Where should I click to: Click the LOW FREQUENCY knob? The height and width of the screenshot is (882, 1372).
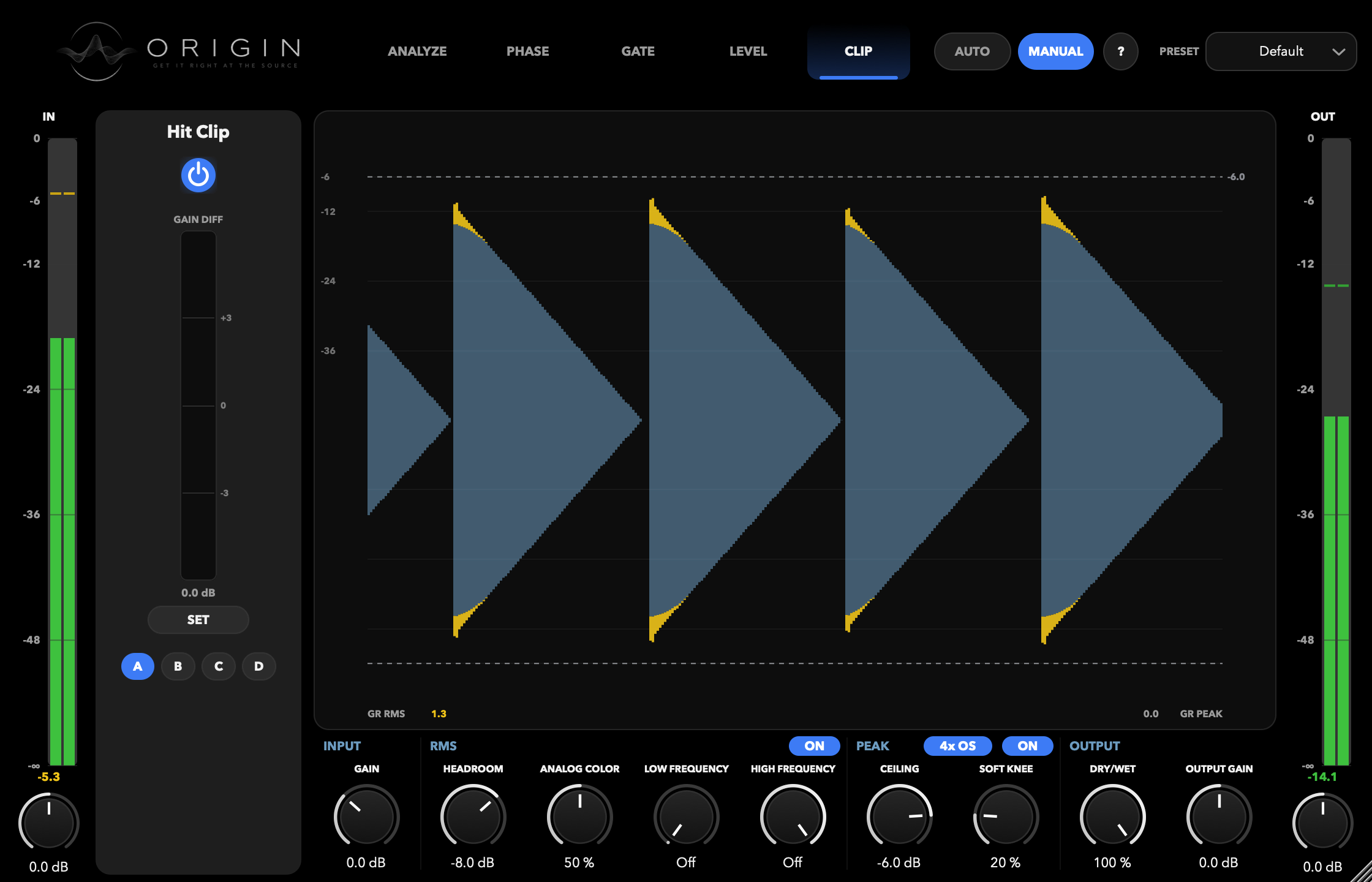(686, 817)
